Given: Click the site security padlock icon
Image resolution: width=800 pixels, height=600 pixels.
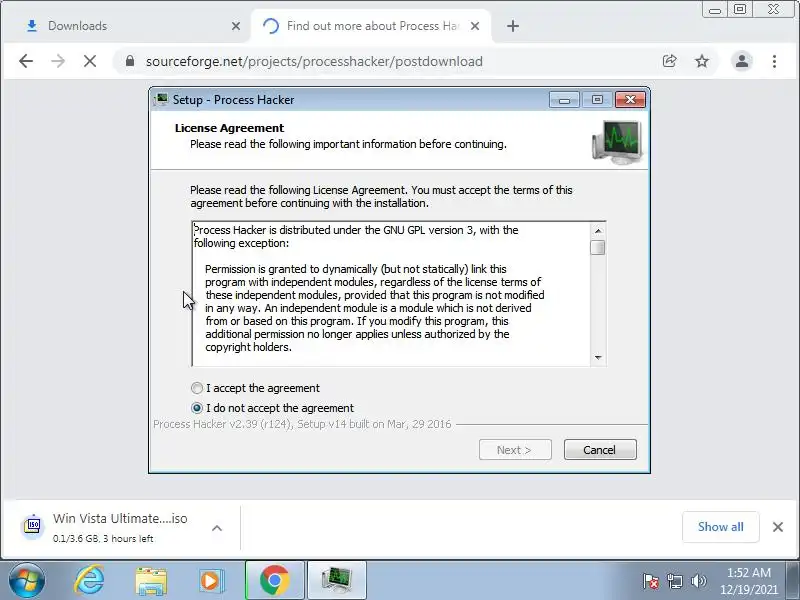Looking at the screenshot, I should pyautogui.click(x=130, y=61).
